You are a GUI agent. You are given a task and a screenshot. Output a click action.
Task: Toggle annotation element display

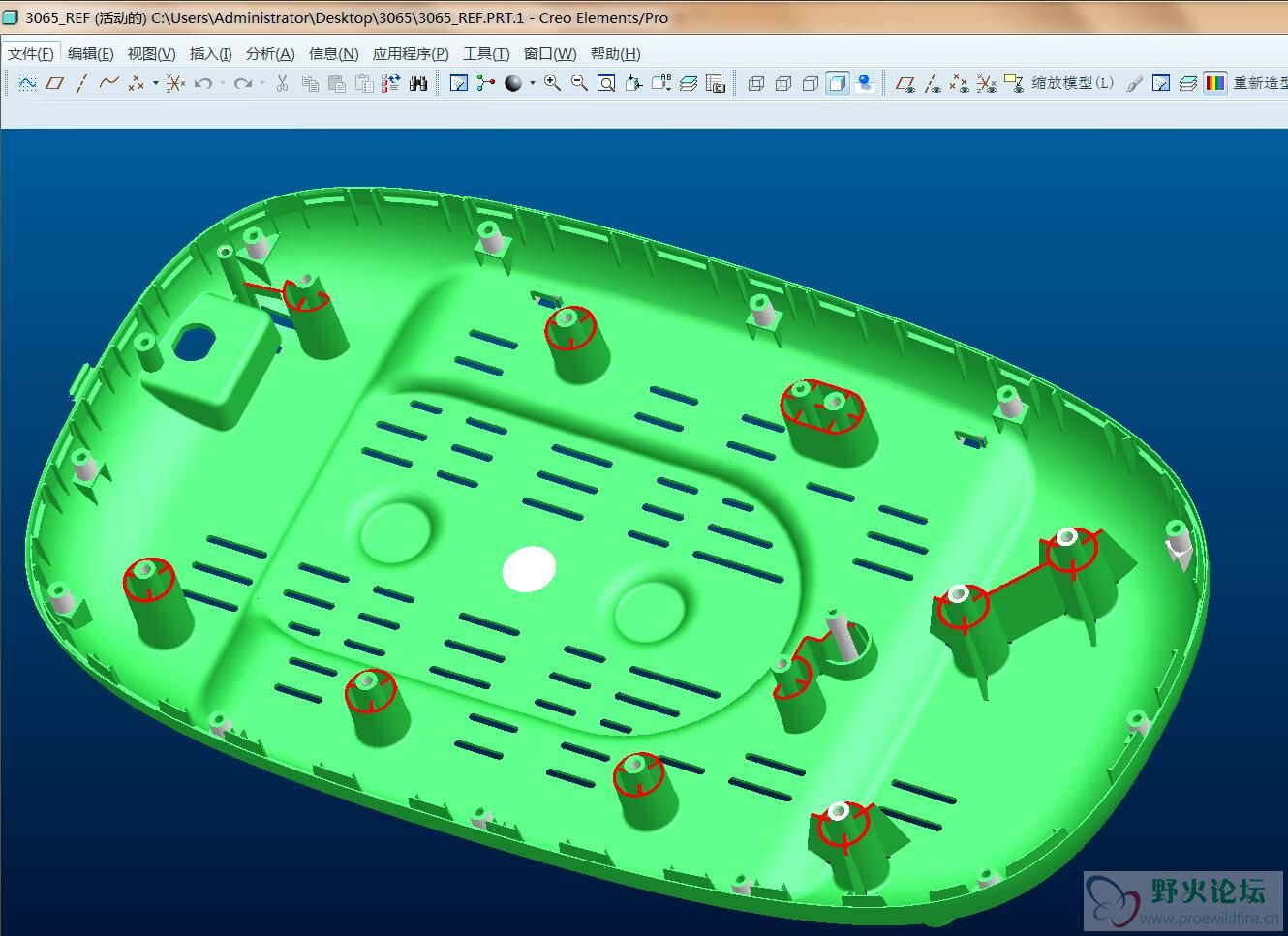(1014, 83)
